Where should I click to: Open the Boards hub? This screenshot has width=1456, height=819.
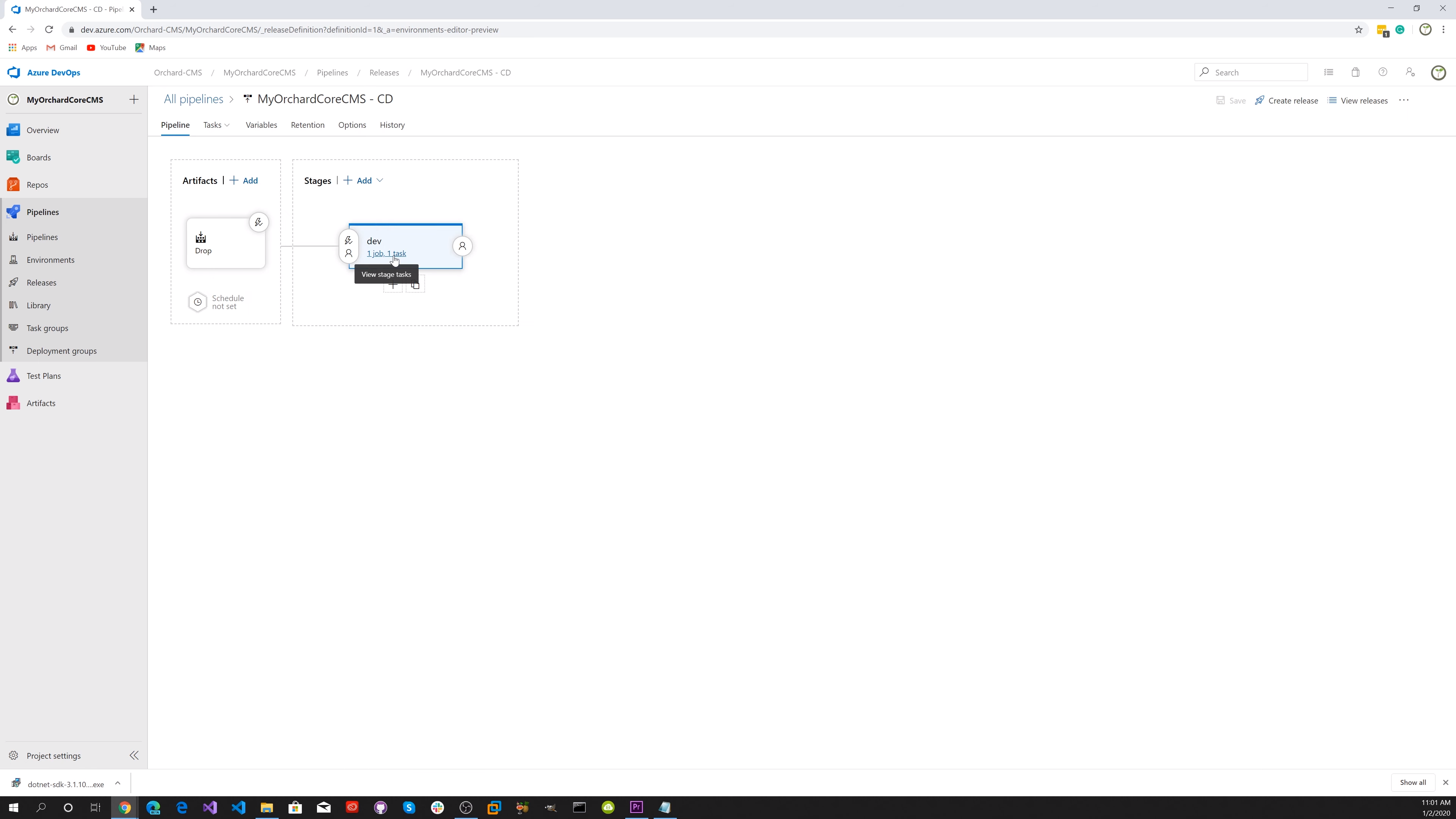[x=38, y=157]
